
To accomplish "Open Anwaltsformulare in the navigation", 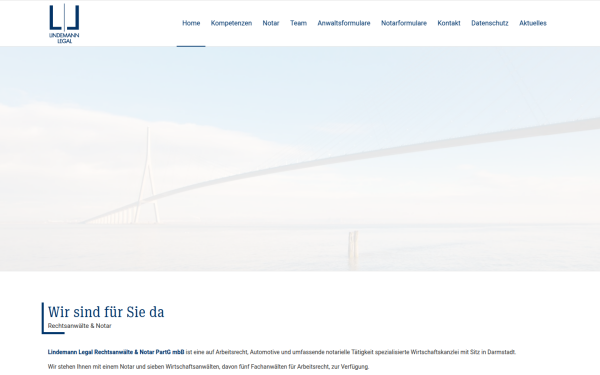I will [x=344, y=23].
